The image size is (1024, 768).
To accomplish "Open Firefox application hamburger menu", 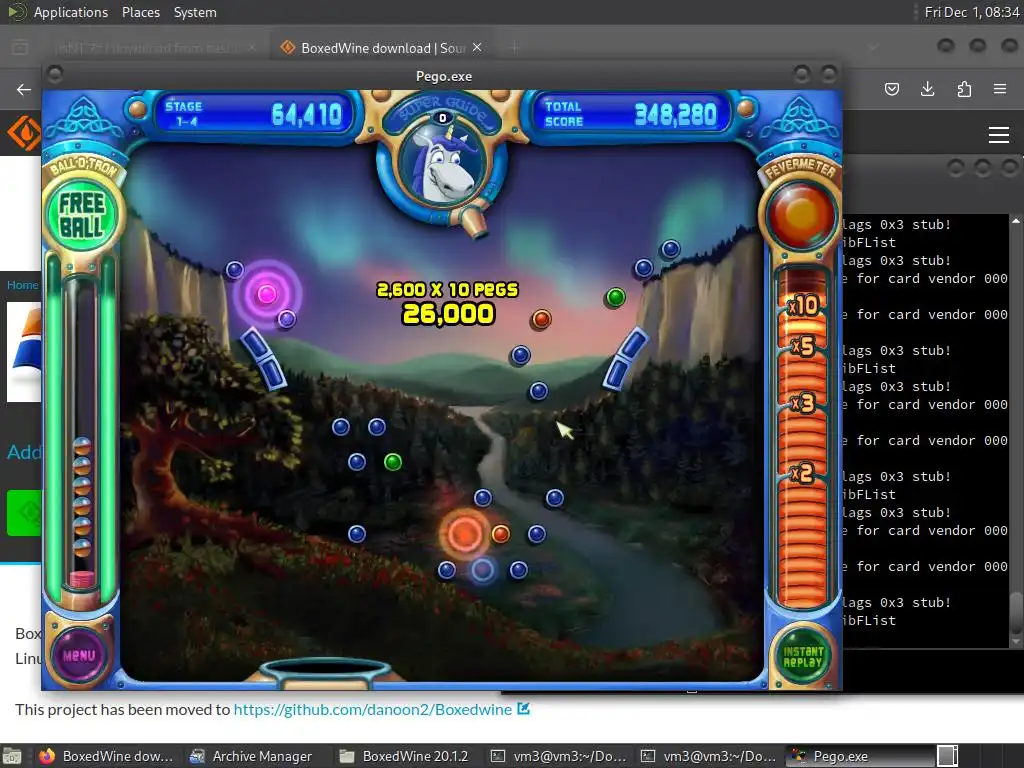I will [1000, 89].
